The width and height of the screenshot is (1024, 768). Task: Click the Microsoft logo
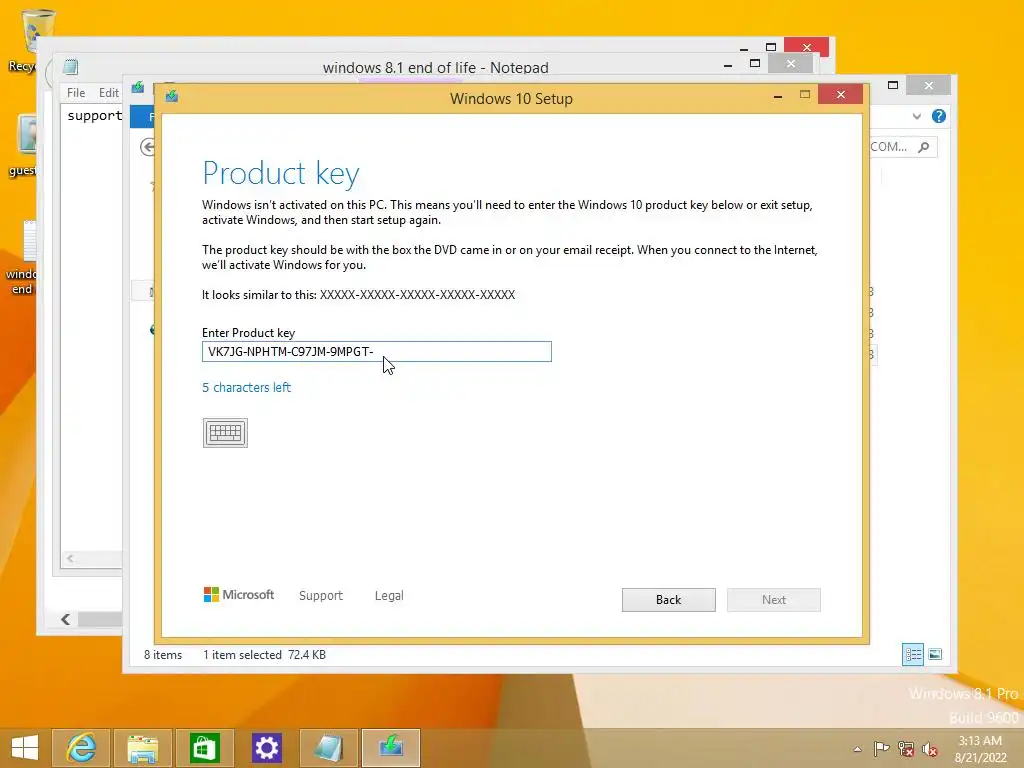(x=239, y=594)
